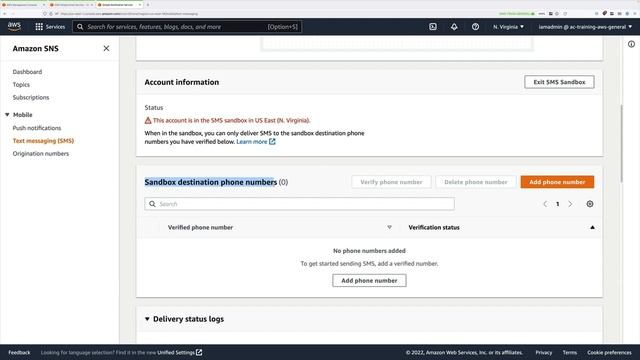Open a new browser tab with plus
The image size is (640, 360).
click(x=148, y=4)
